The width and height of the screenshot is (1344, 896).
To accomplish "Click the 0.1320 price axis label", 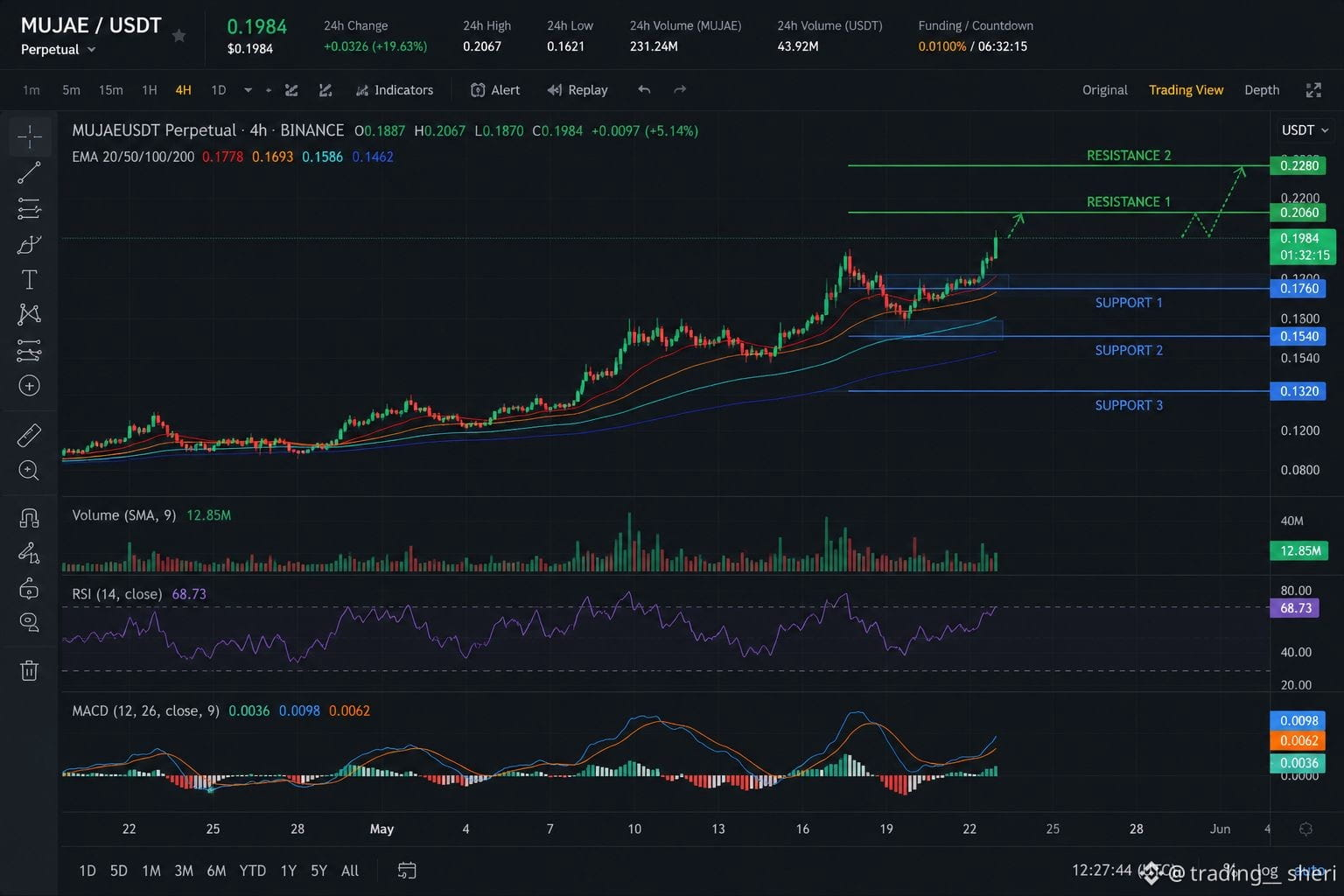I will (x=1299, y=391).
